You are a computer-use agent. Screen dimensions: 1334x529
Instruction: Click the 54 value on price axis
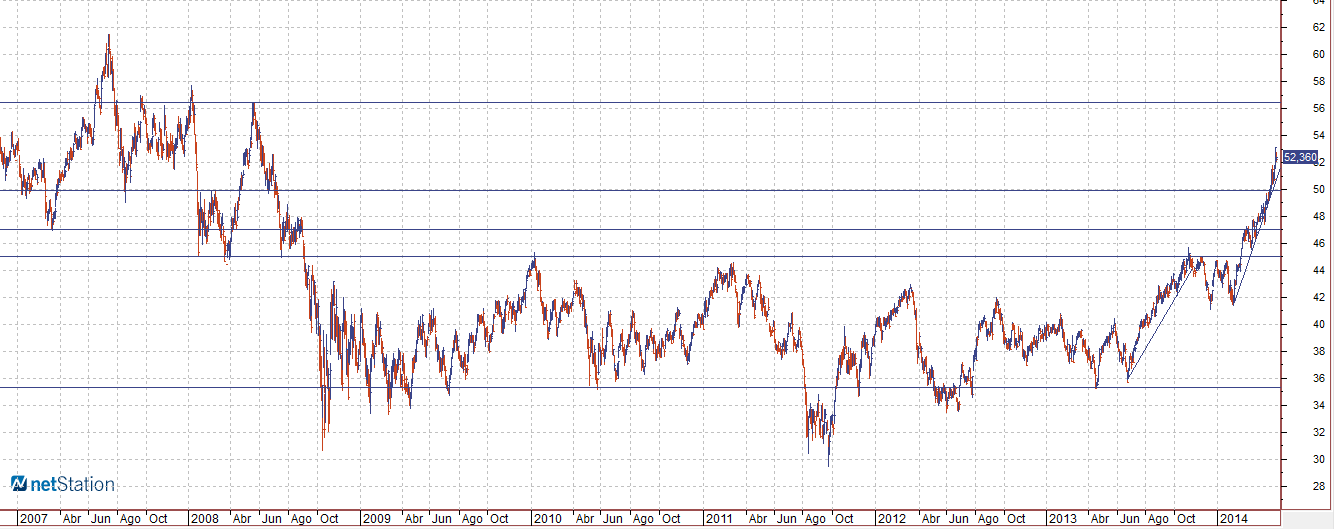point(1319,135)
